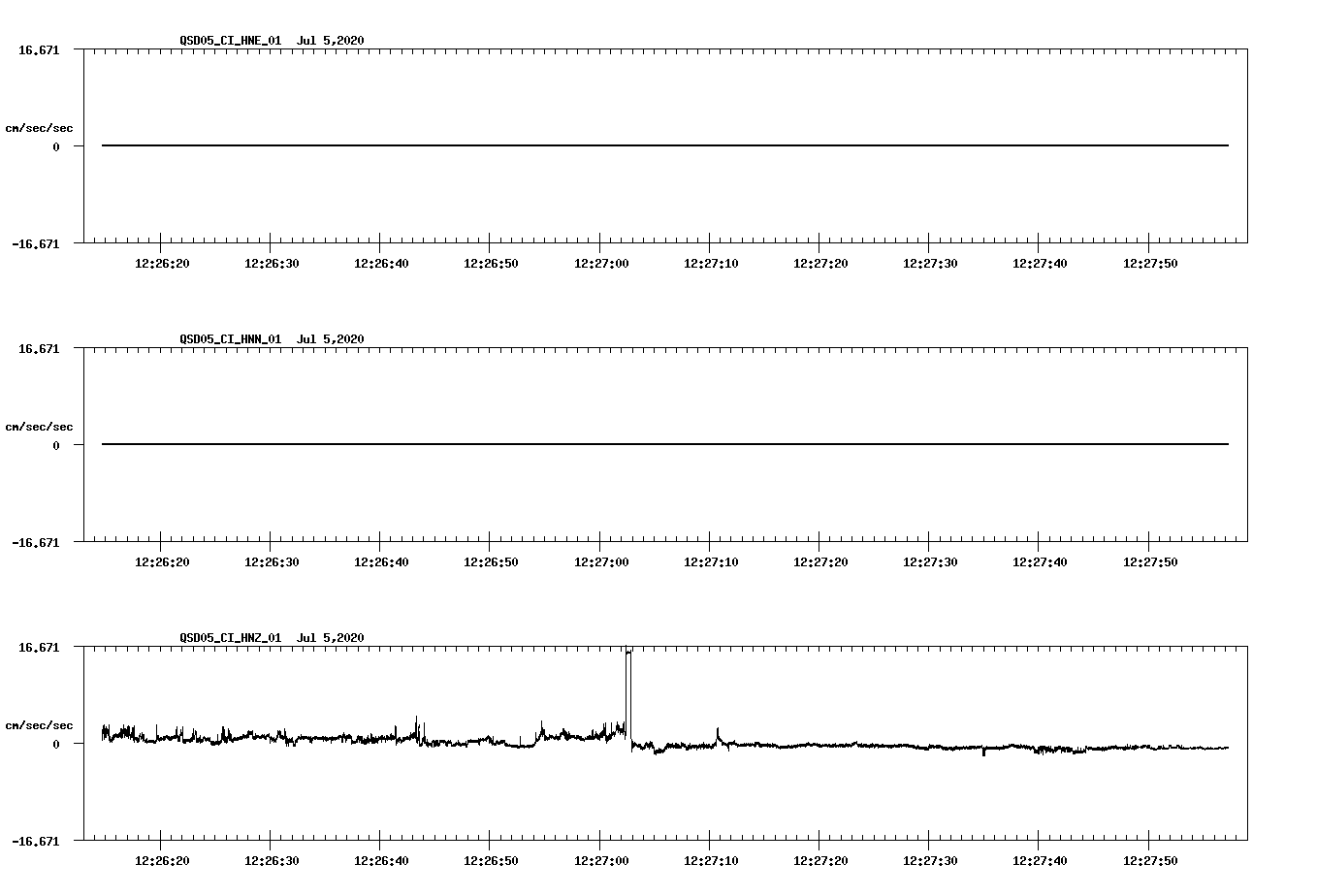The image size is (1317, 896).
Task: Click the -16.671 lower limit of HNE plot
Action: [36, 244]
